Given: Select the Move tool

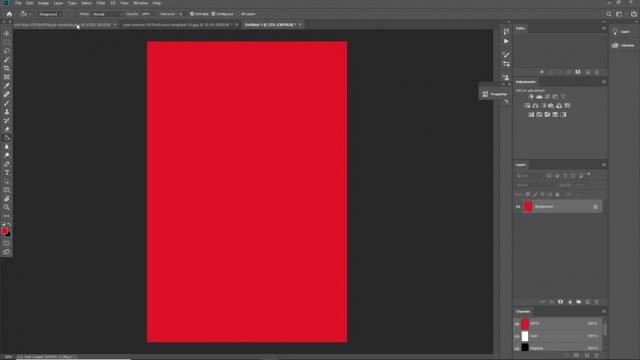Looking at the screenshot, I should tap(7, 34).
